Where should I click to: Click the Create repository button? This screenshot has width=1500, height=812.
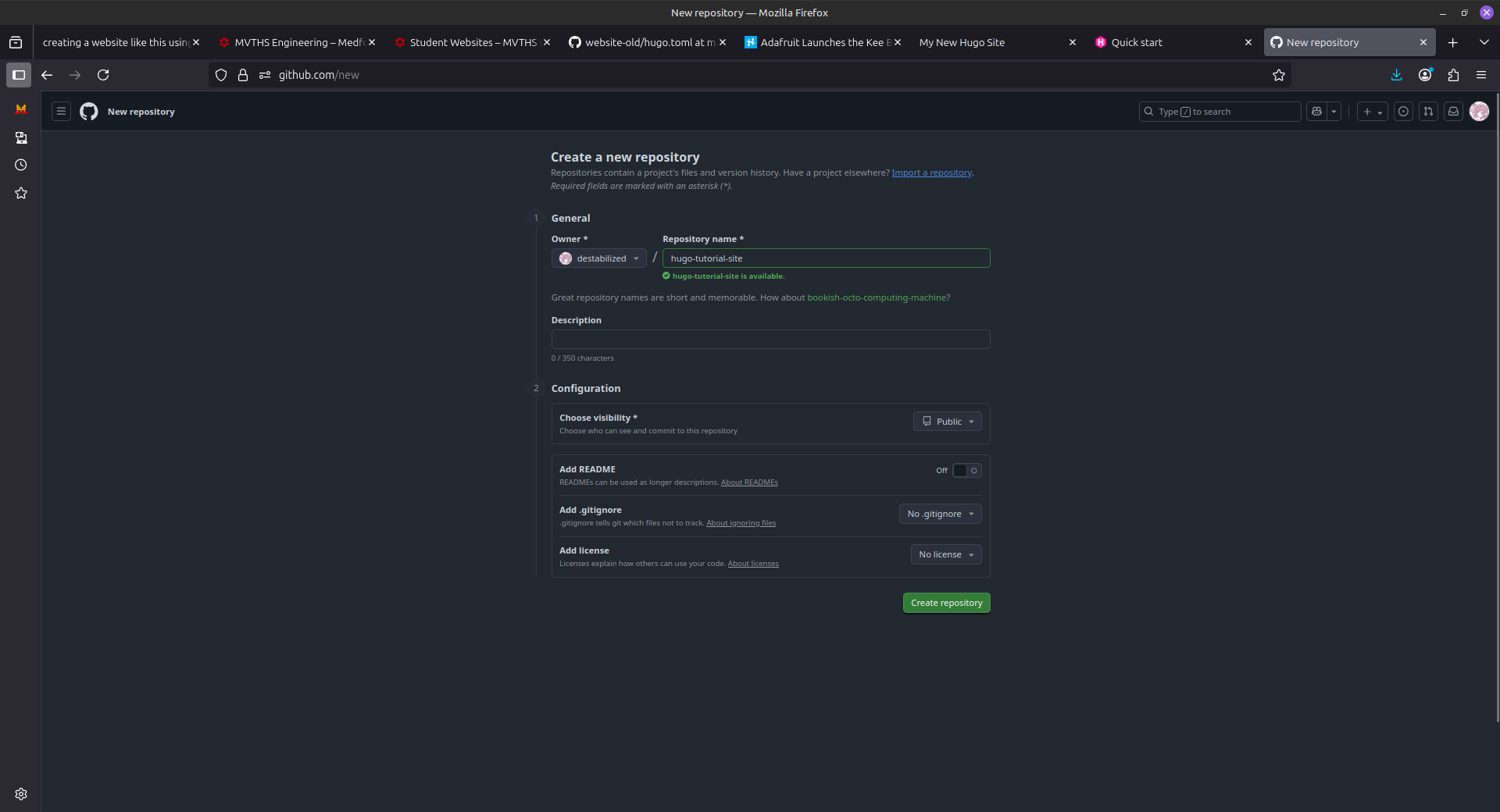click(946, 603)
